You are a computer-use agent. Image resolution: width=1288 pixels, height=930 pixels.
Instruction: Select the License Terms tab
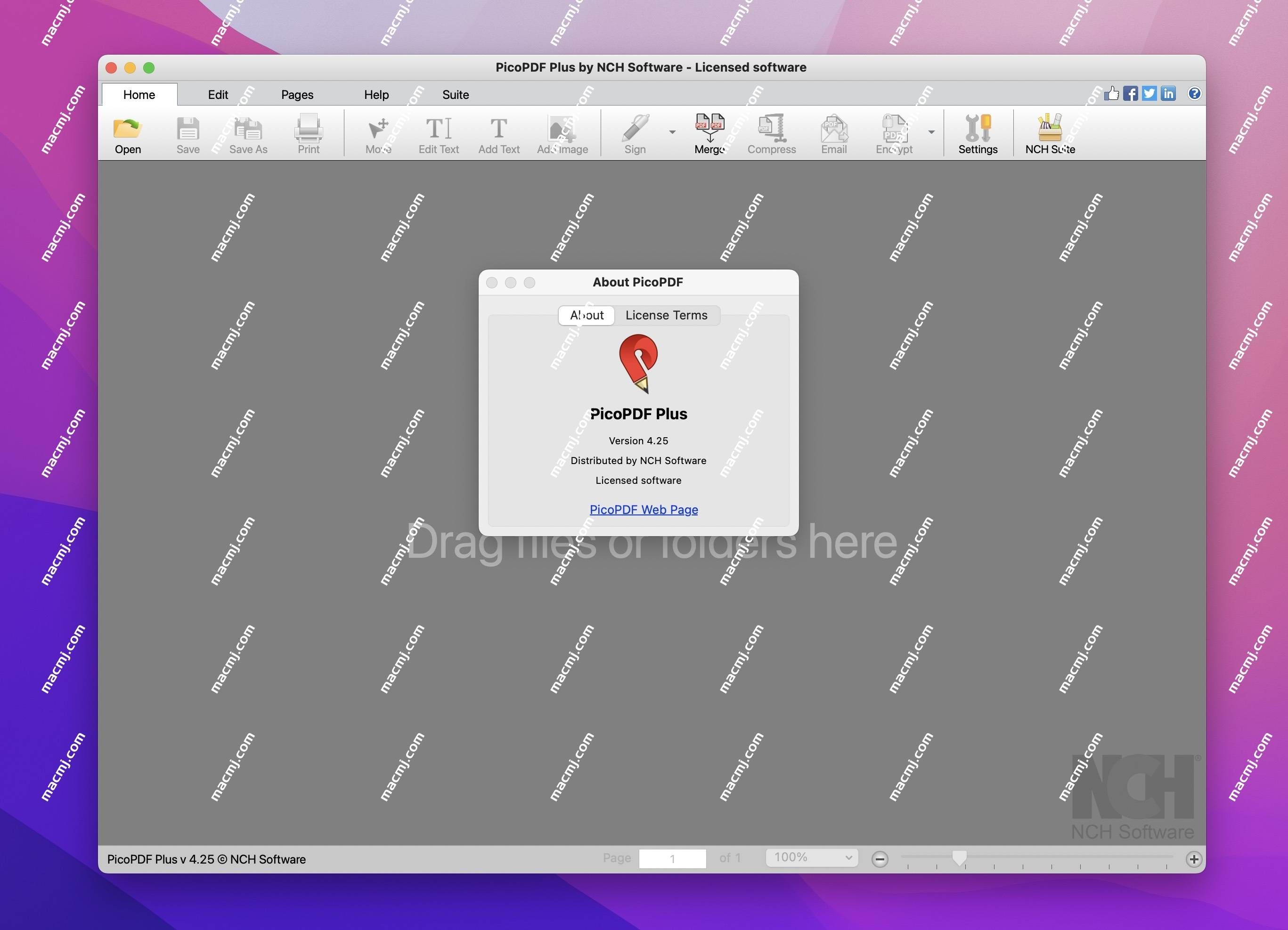tap(667, 315)
